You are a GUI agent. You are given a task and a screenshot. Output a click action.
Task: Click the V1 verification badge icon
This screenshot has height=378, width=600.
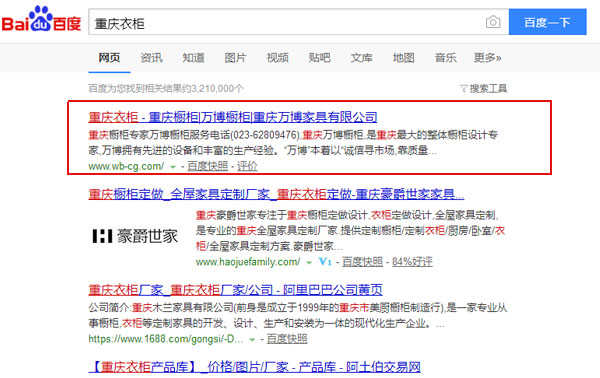tap(325, 262)
